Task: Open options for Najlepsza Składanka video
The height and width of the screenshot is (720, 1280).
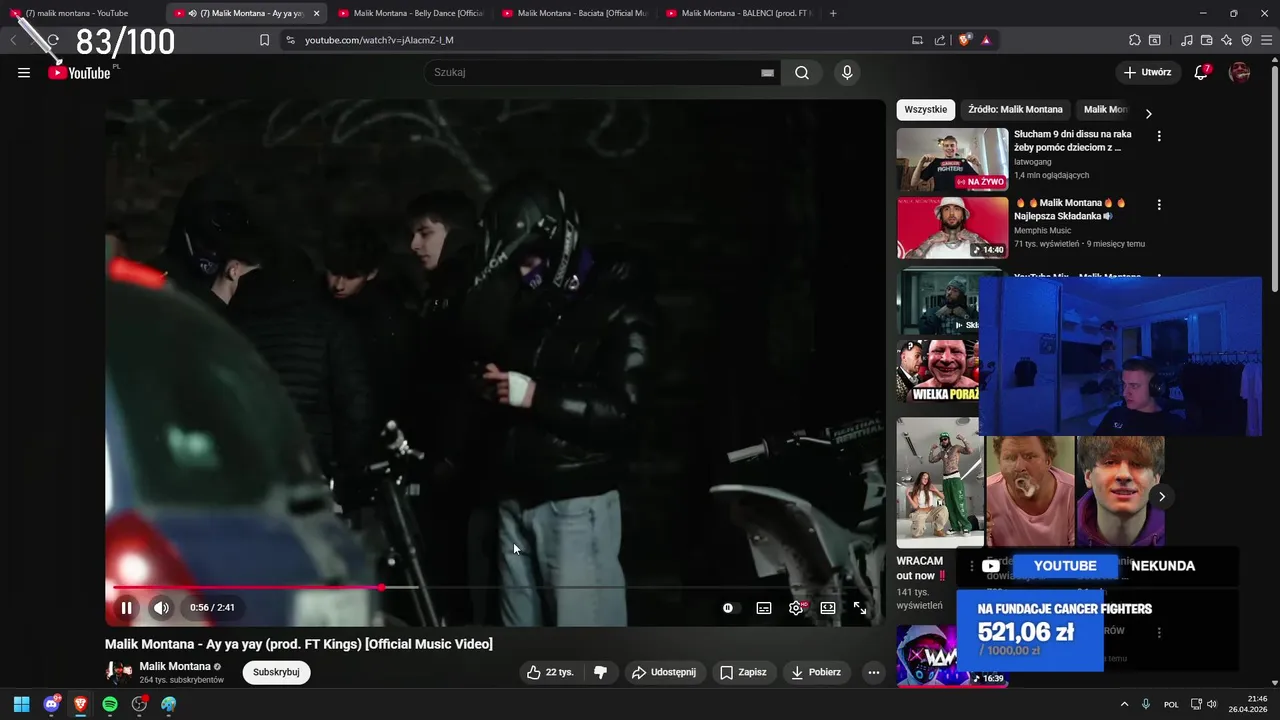Action: (1159, 205)
